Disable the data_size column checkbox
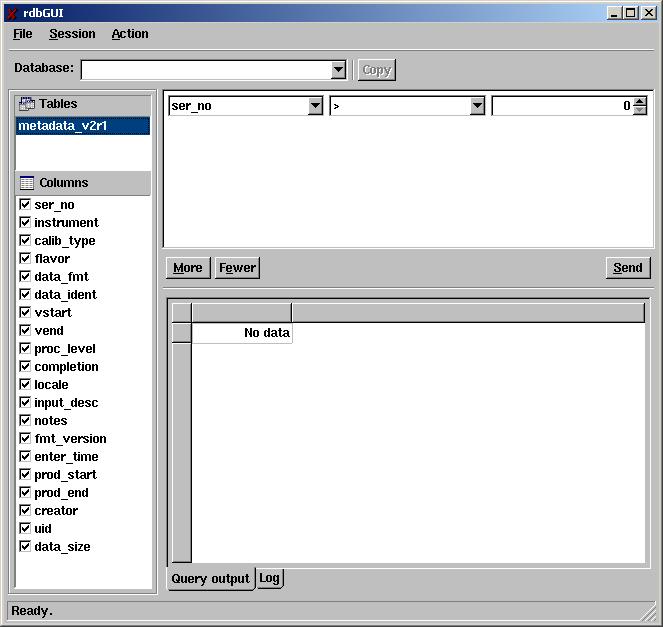 (x=25, y=546)
